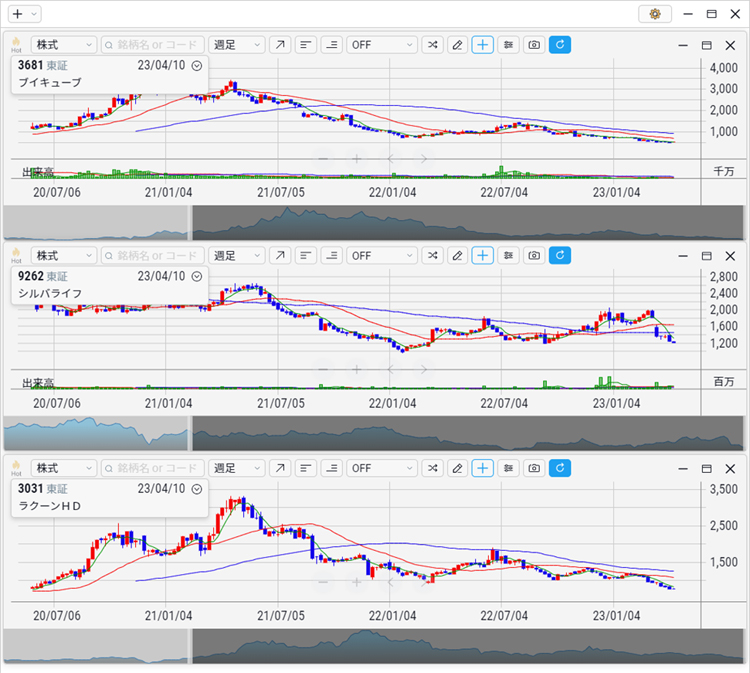Click the refresh button on Silver Life chart
The image size is (750, 673).
(x=560, y=255)
